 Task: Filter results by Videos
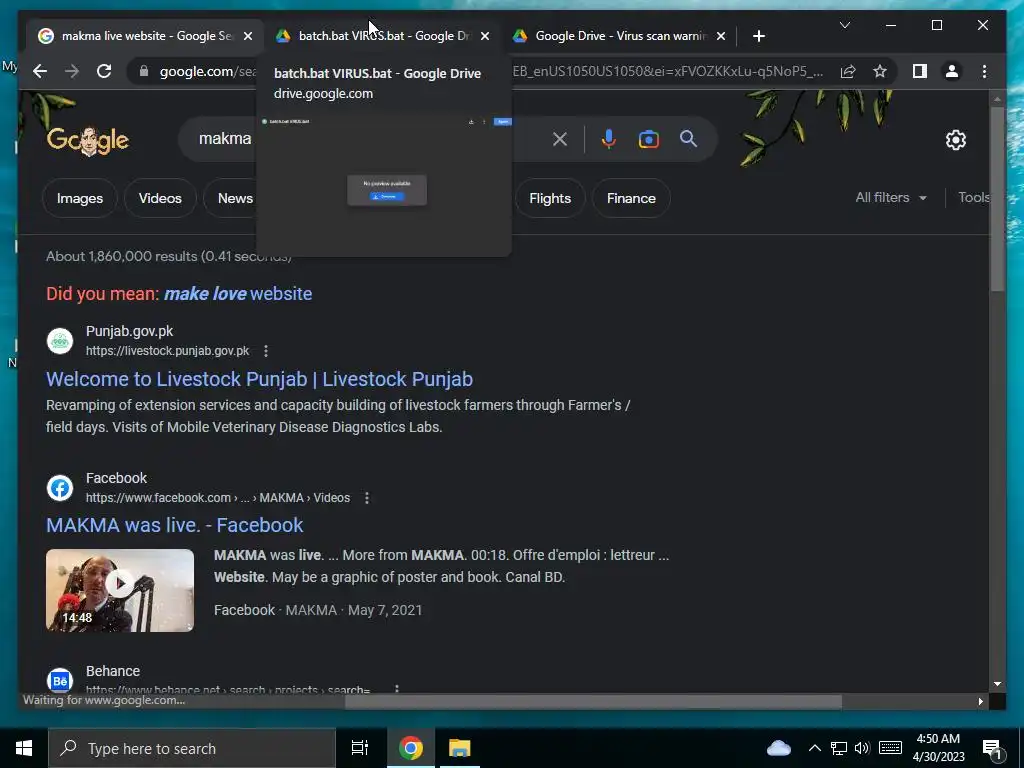pyautogui.click(x=160, y=198)
